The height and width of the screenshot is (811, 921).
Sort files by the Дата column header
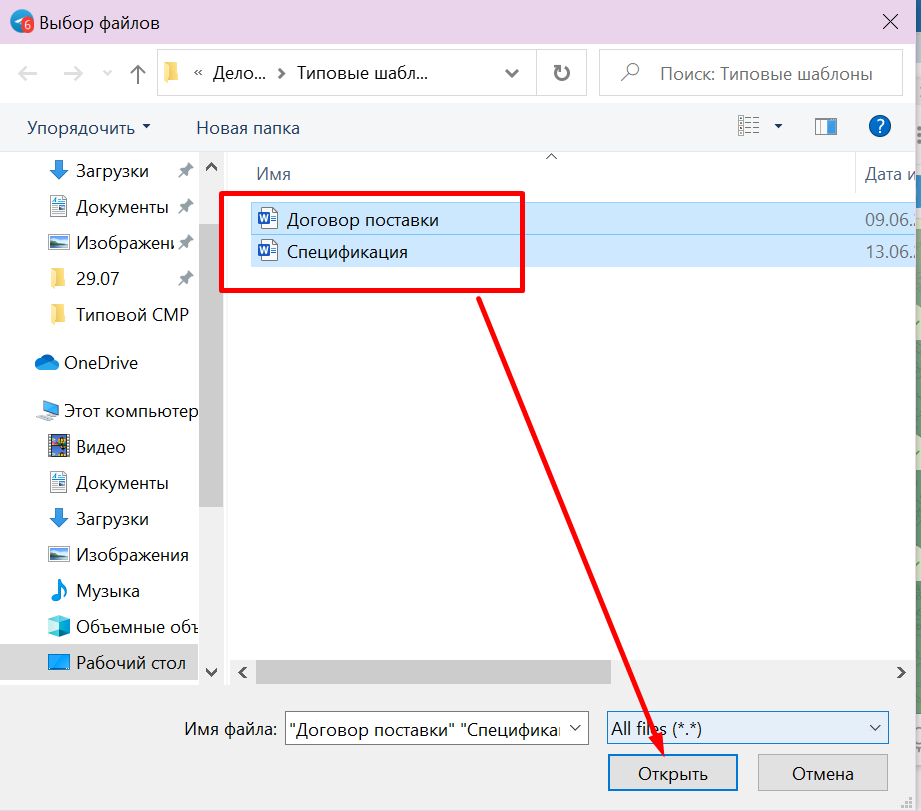888,174
